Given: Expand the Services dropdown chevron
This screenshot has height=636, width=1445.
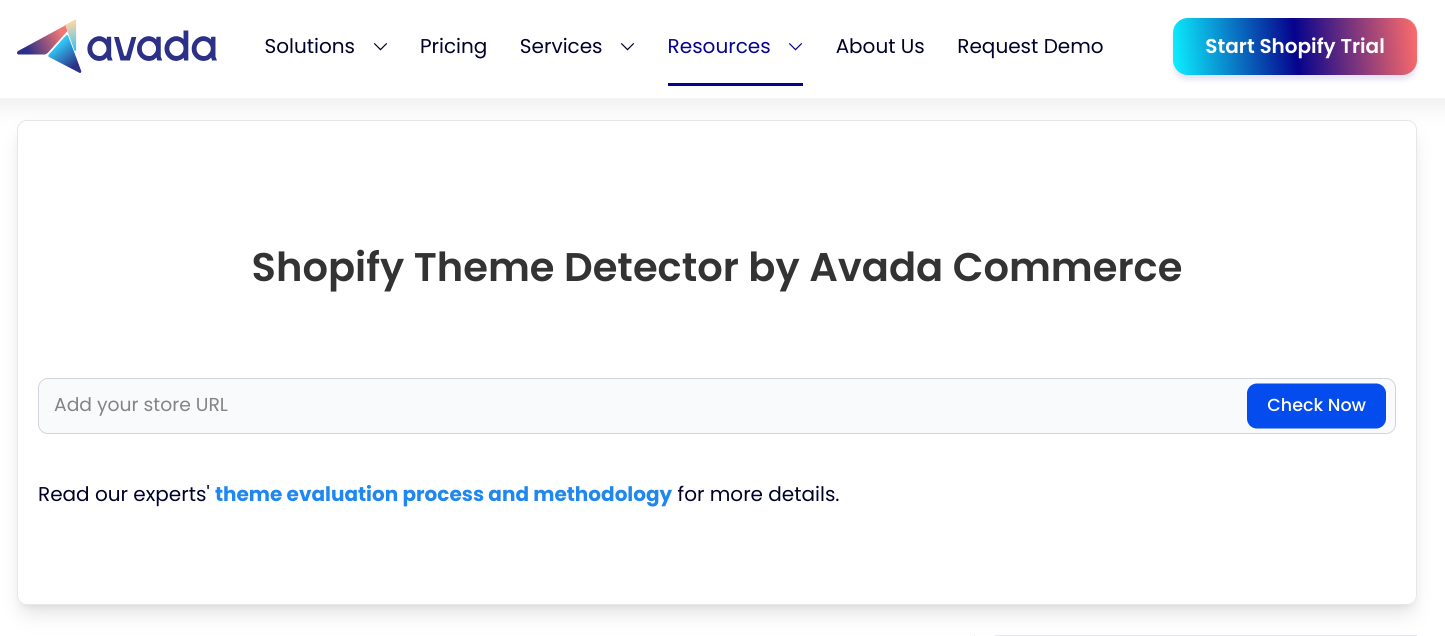Looking at the screenshot, I should pyautogui.click(x=627, y=47).
